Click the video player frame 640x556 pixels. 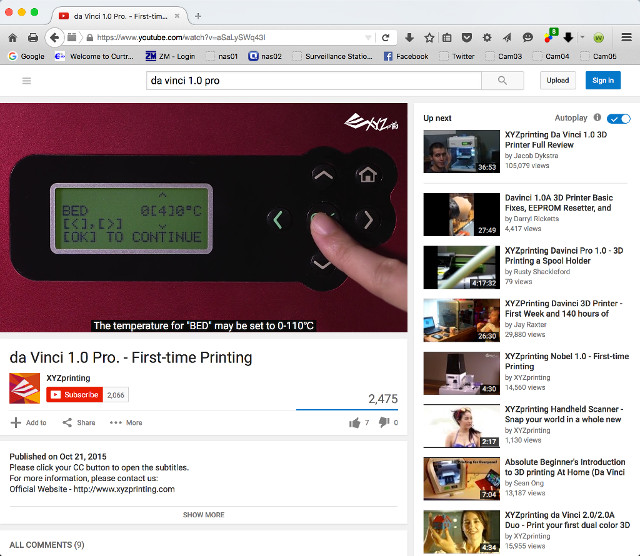tap(204, 217)
